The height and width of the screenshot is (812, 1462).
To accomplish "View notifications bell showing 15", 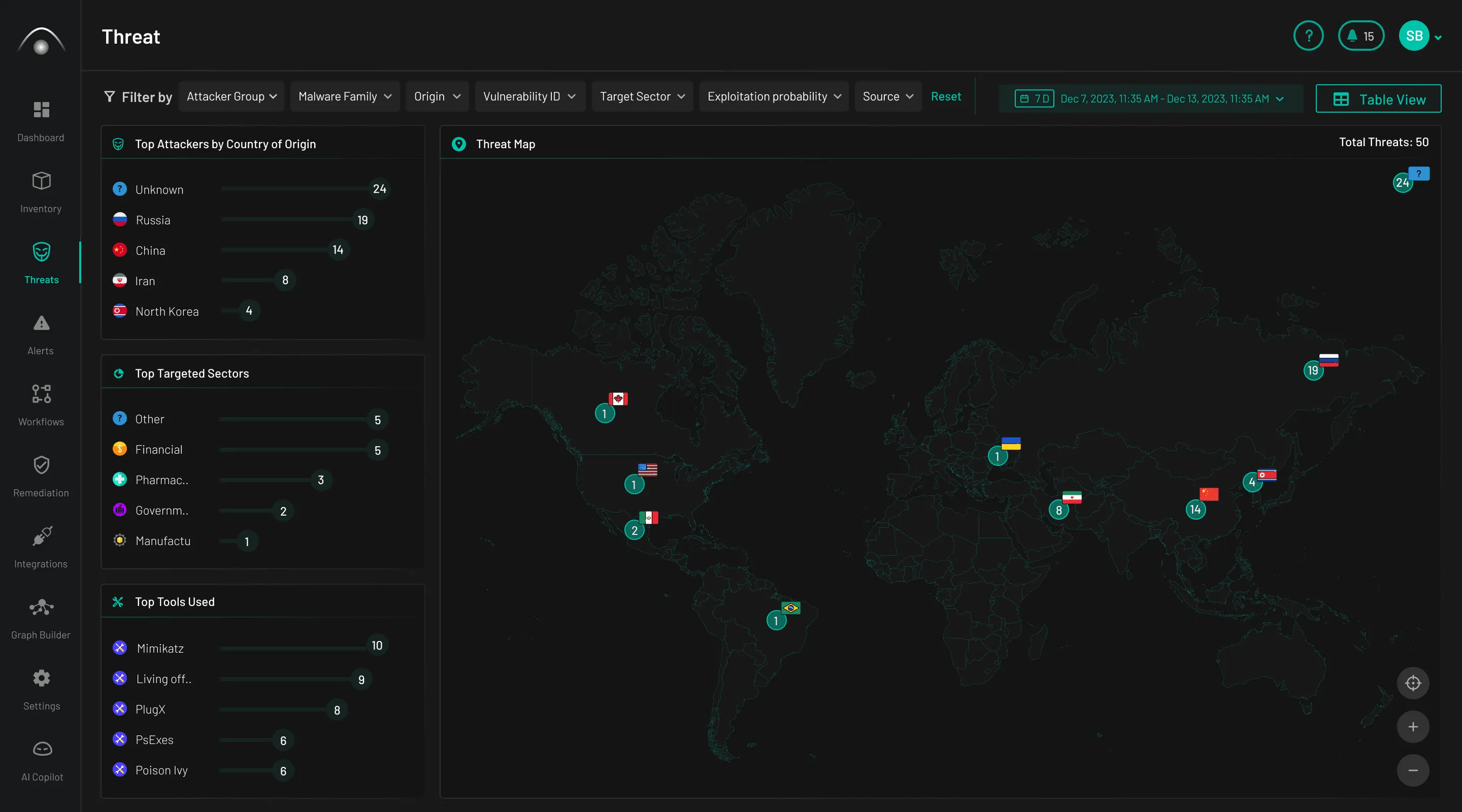I will [x=1361, y=36].
